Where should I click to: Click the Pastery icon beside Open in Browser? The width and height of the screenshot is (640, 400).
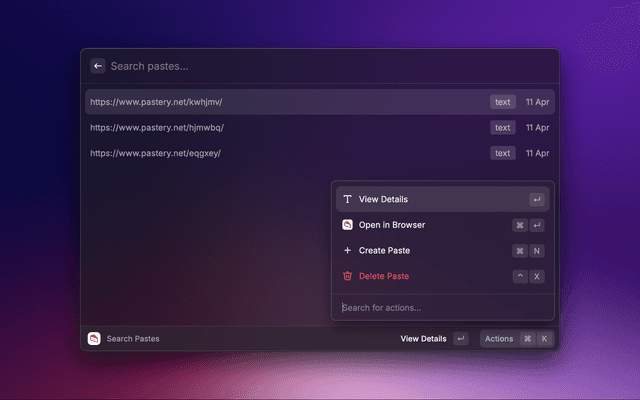coord(347,225)
